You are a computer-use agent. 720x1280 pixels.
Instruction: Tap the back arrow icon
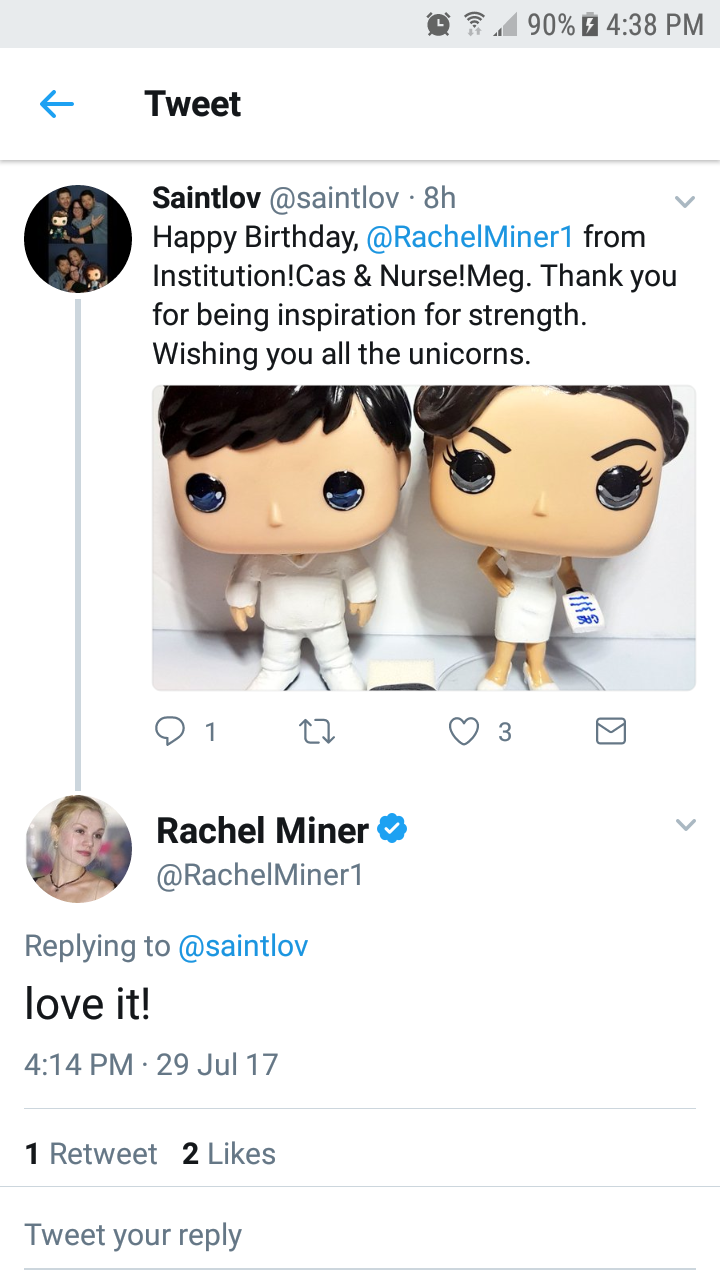pyautogui.click(x=57, y=104)
